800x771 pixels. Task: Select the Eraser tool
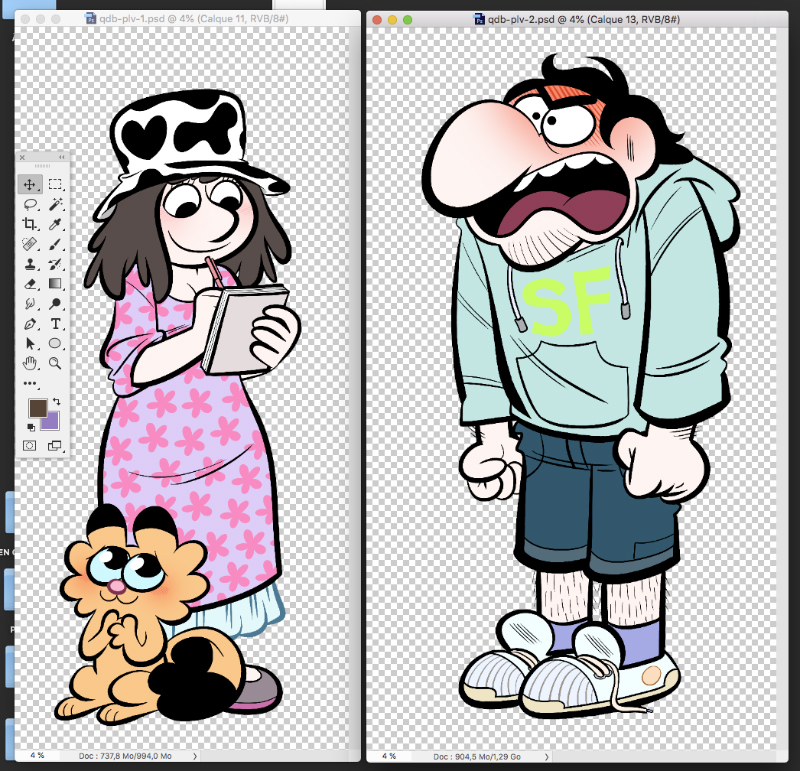pyautogui.click(x=30, y=284)
